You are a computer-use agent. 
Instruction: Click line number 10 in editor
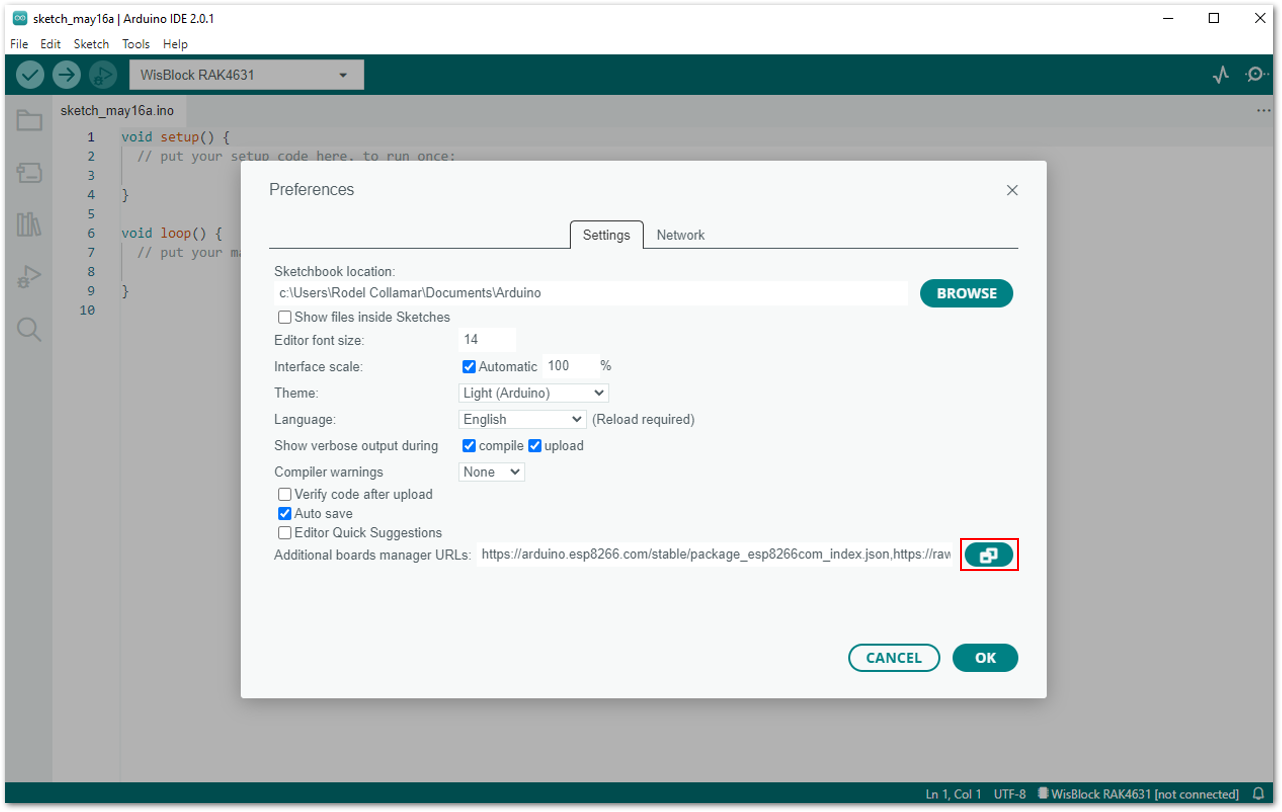coord(87,310)
